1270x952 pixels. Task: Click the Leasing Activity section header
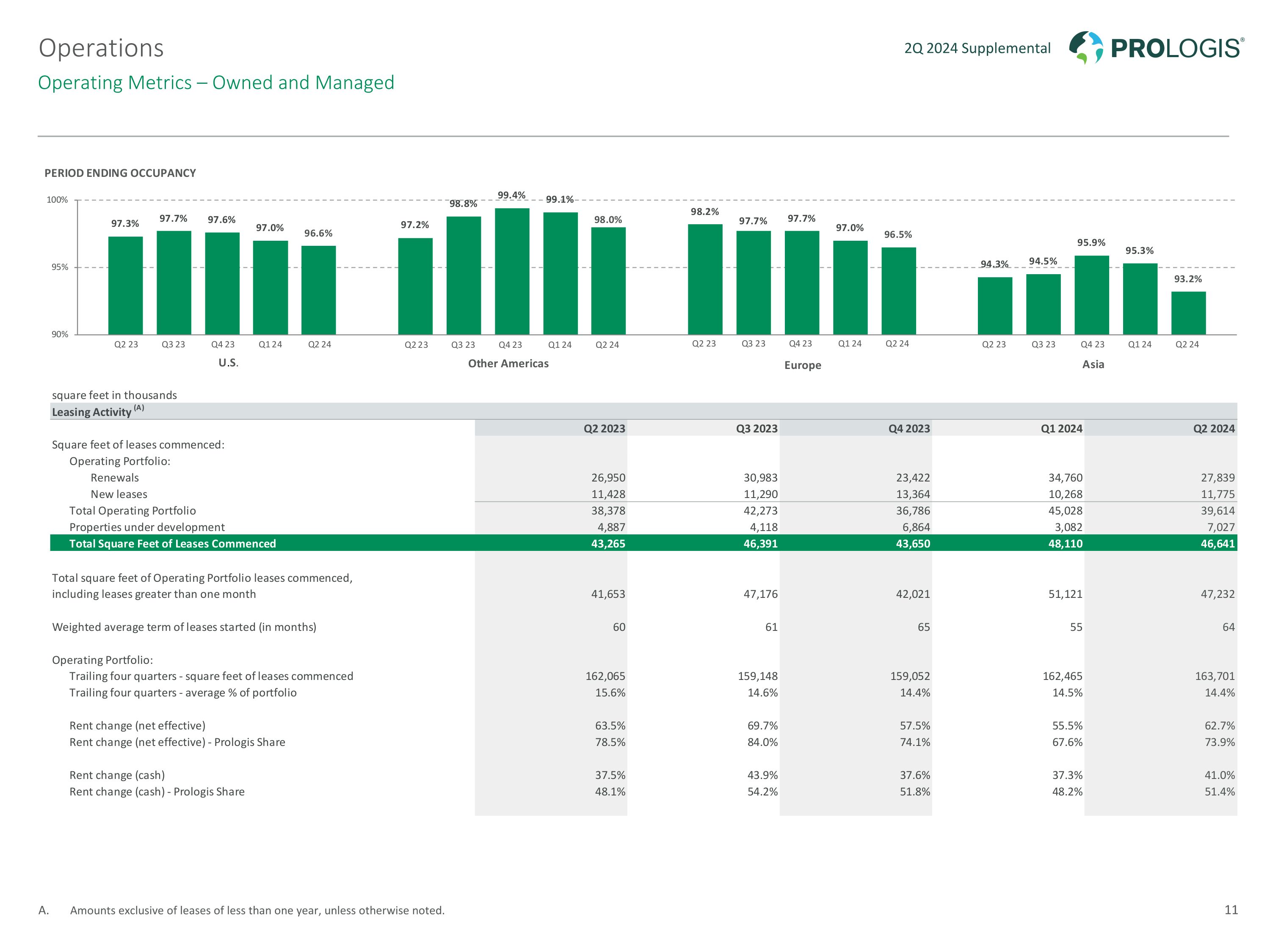tap(92, 411)
